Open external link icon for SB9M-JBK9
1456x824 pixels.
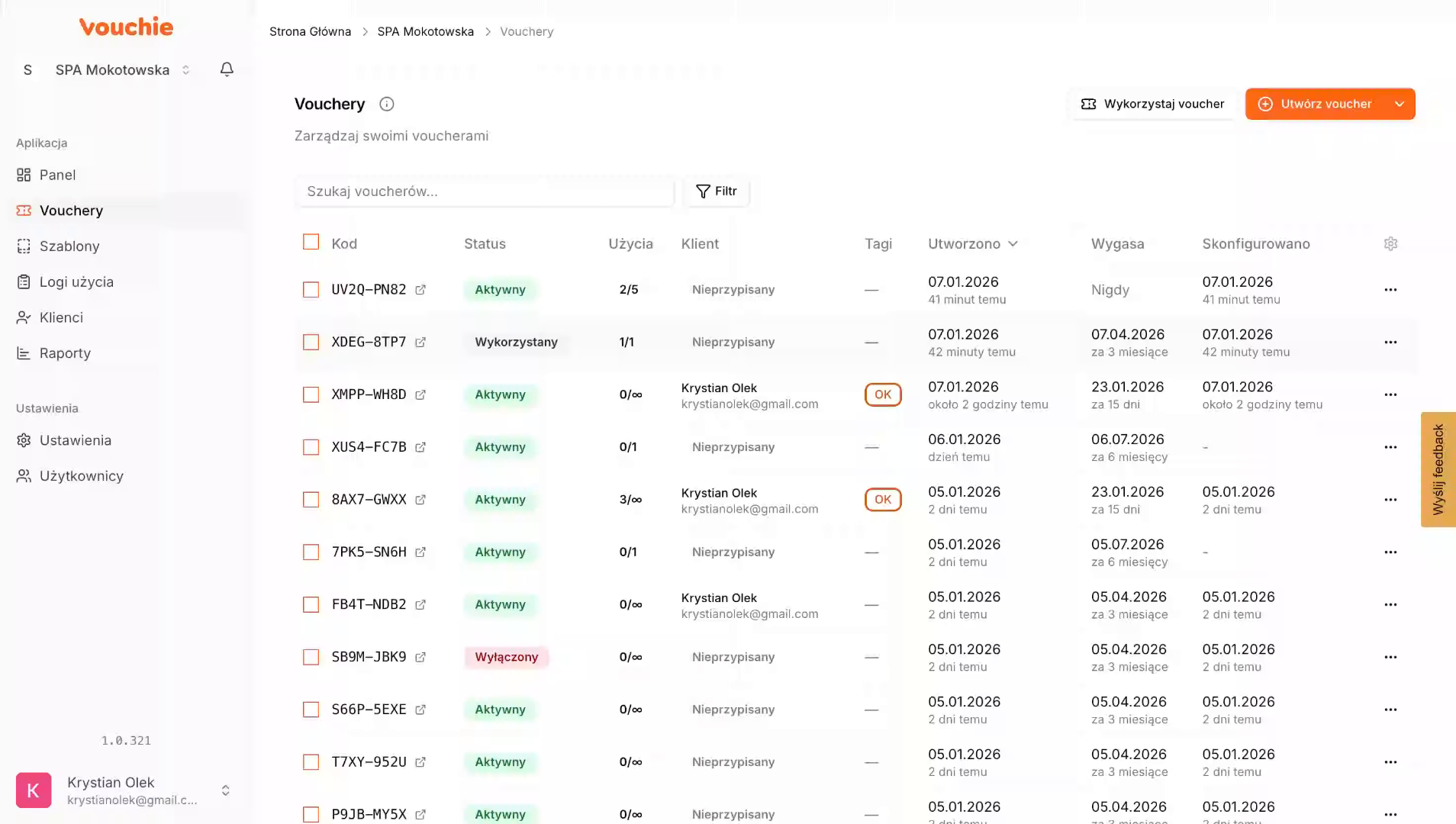coord(420,657)
